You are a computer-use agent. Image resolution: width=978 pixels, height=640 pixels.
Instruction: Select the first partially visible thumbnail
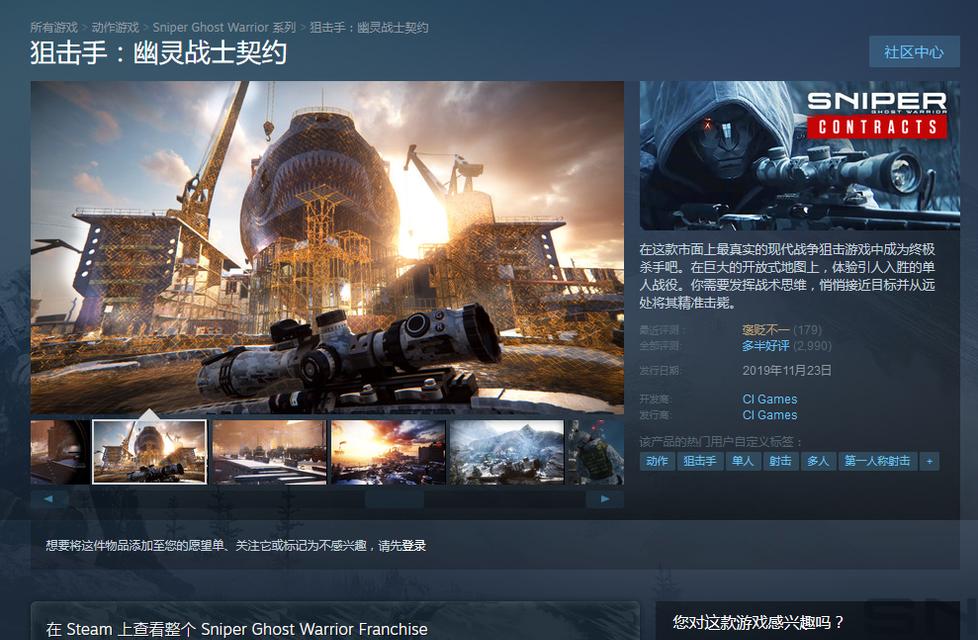60,452
